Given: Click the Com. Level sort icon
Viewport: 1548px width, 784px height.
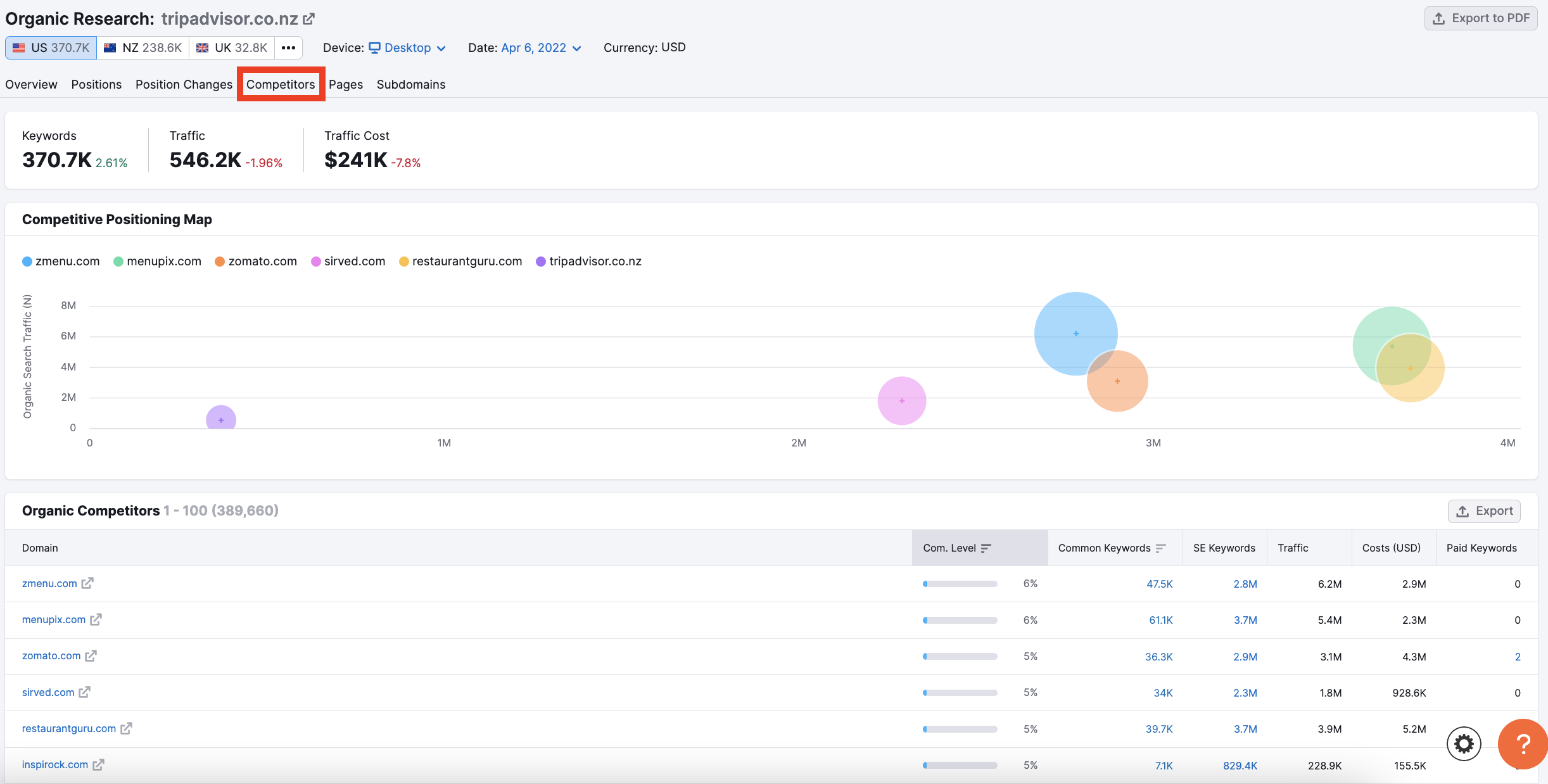Looking at the screenshot, I should (x=986, y=548).
